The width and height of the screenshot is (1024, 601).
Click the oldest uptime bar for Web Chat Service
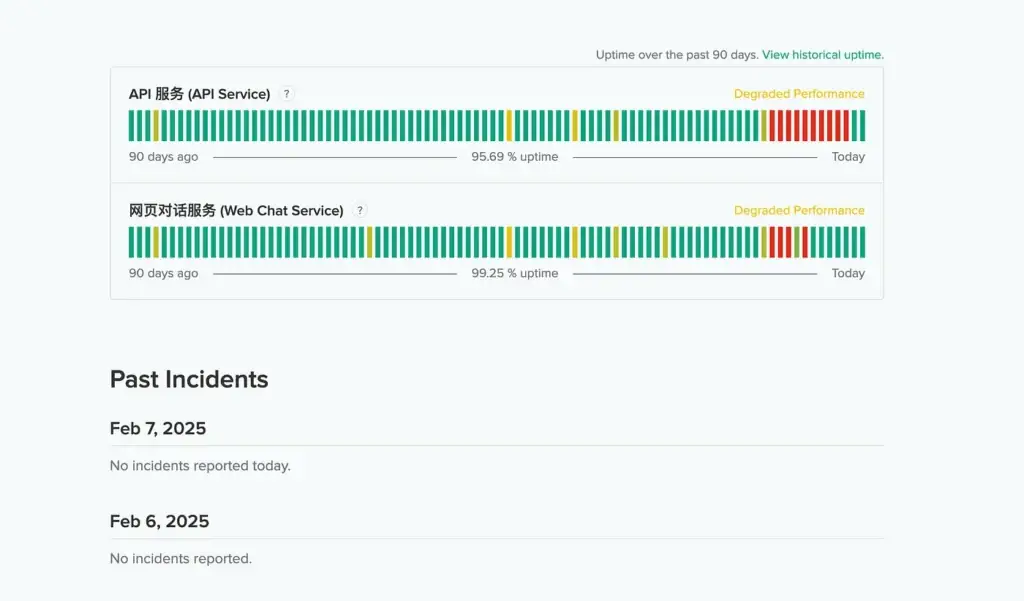point(130,241)
